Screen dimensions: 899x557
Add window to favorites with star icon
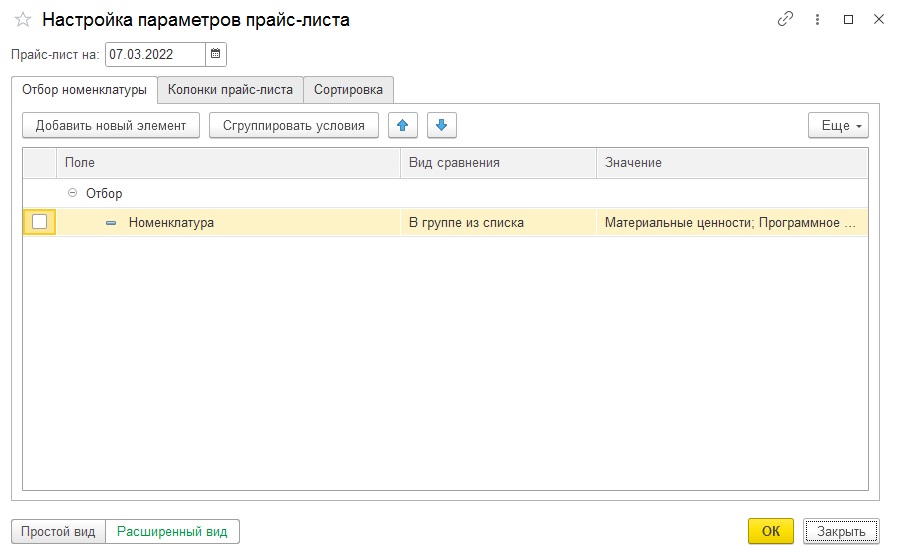click(x=23, y=20)
